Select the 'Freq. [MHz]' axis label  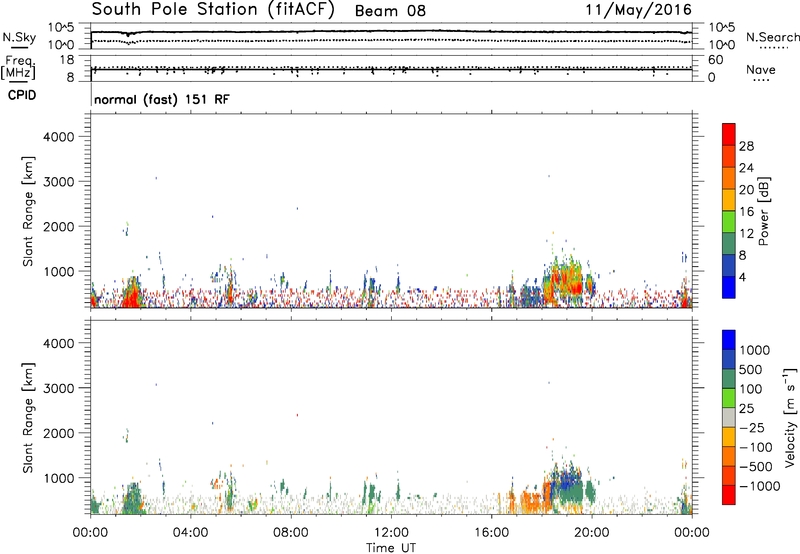click(18, 67)
